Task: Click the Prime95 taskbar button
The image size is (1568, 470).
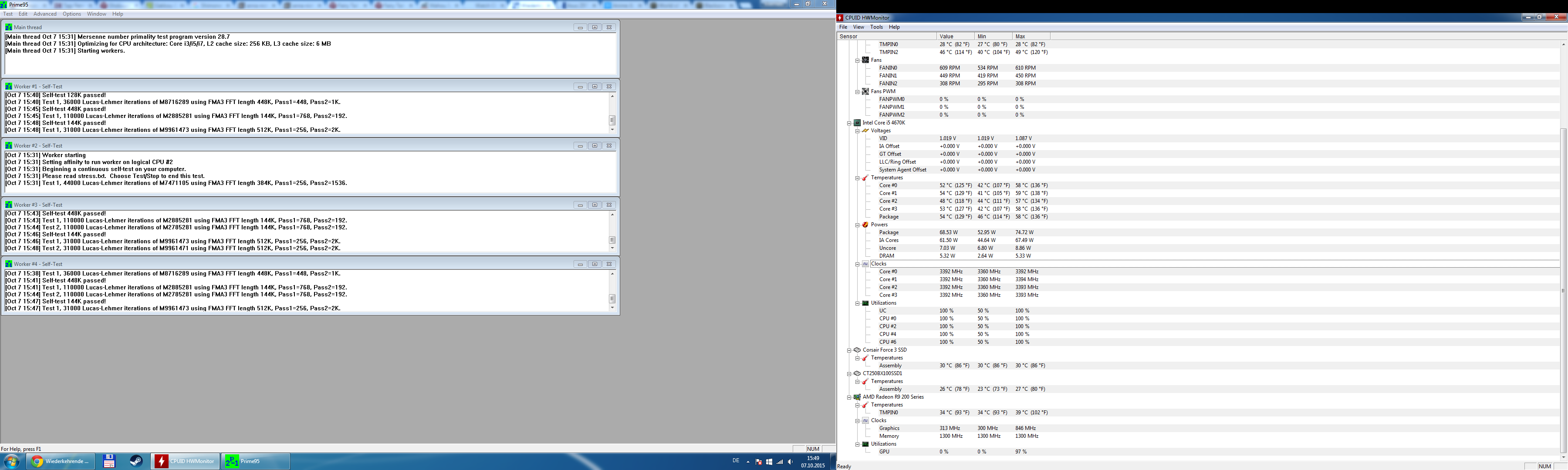Action: (x=255, y=461)
